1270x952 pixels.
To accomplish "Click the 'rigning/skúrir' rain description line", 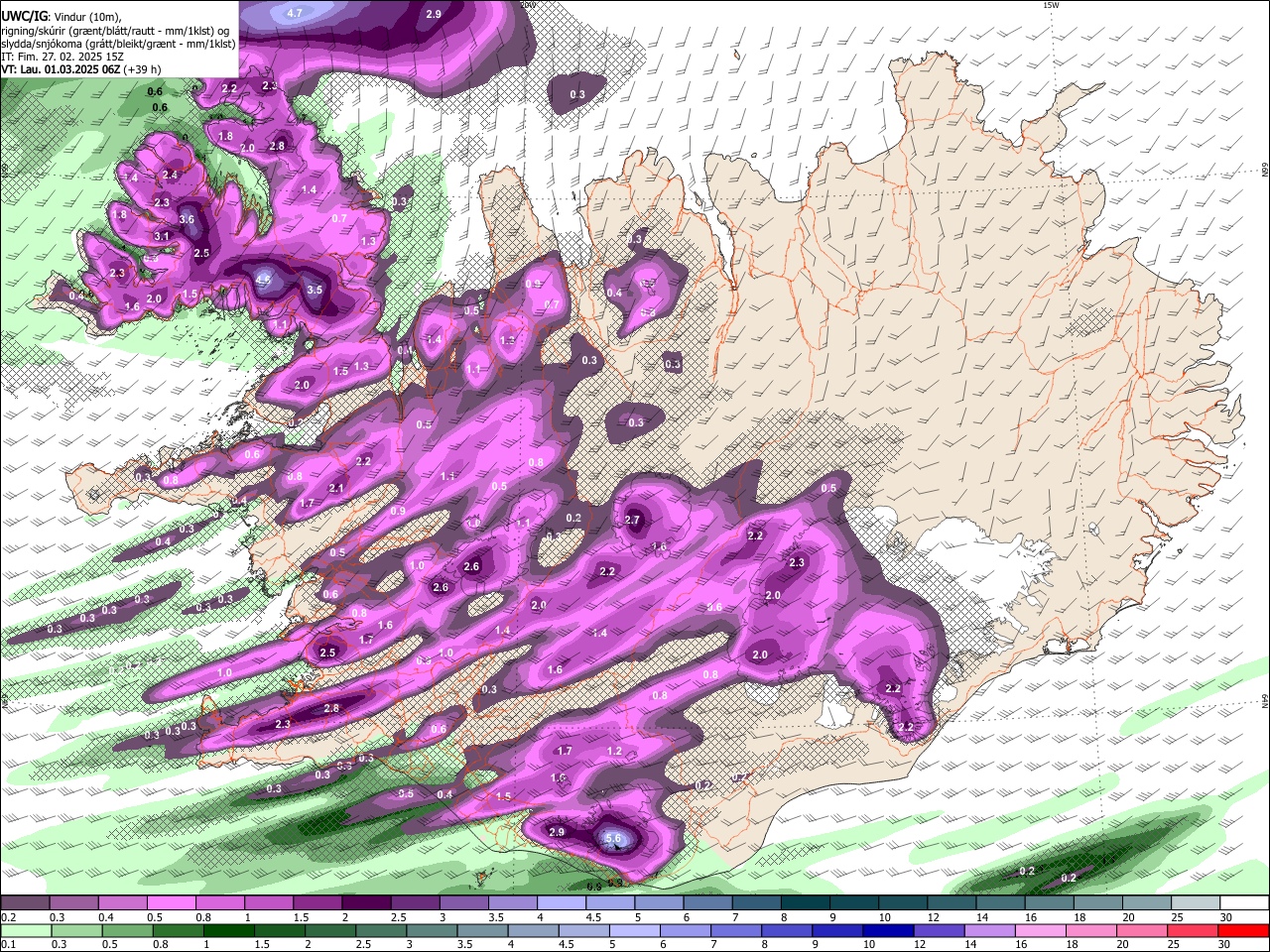I will coord(115,31).
